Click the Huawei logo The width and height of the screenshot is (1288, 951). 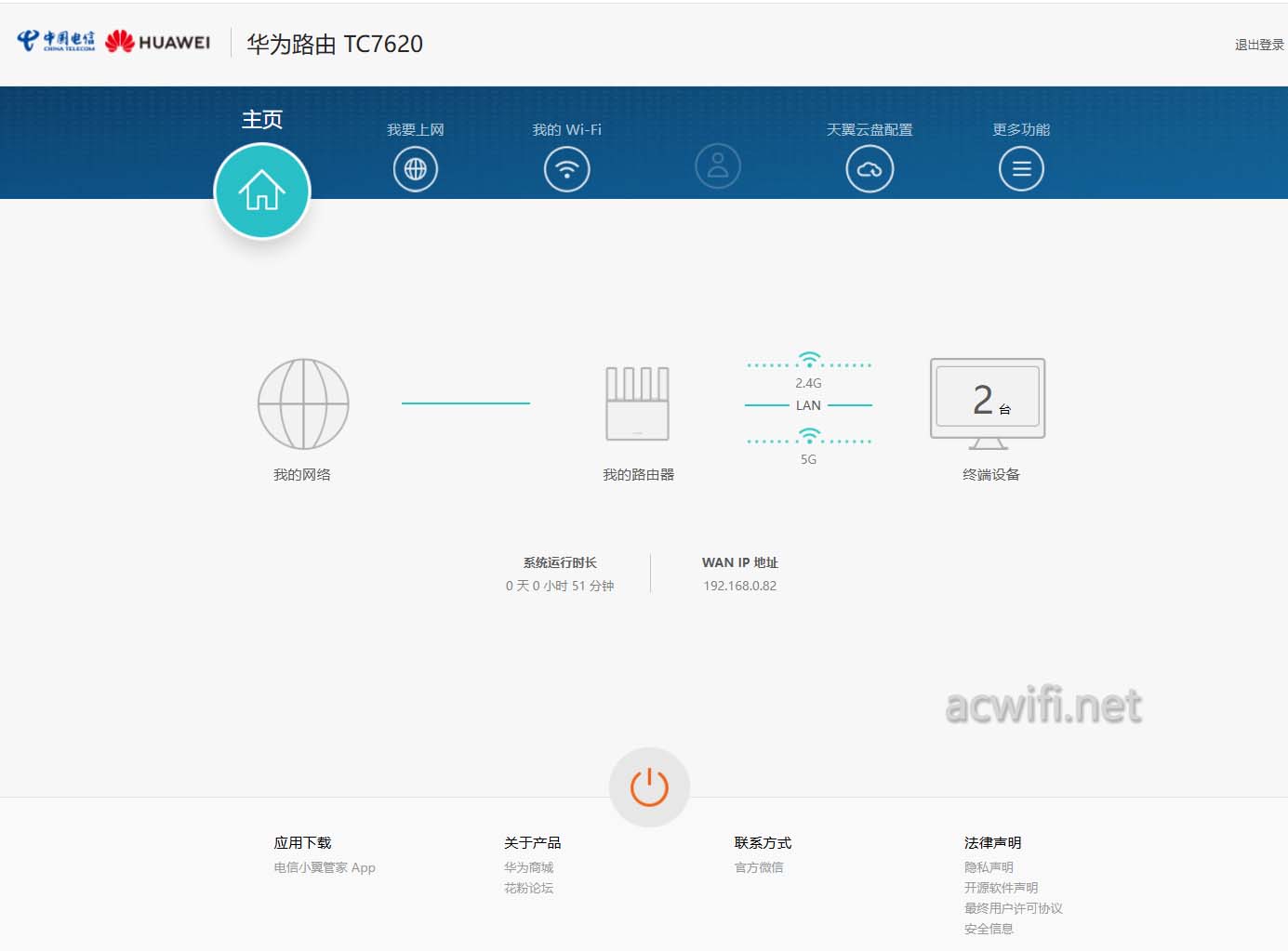158,42
